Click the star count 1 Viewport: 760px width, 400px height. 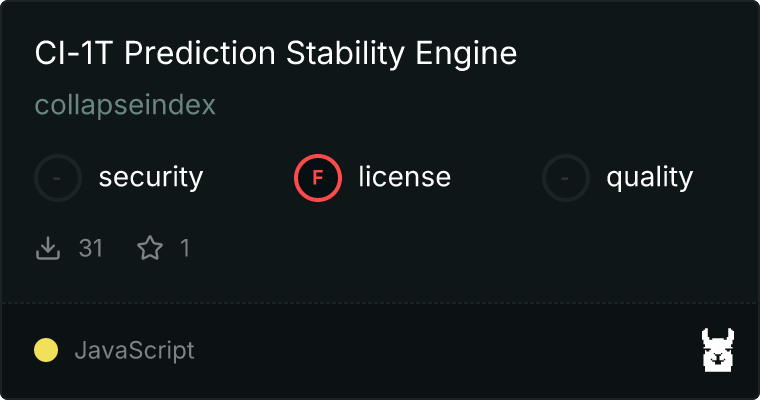(184, 248)
